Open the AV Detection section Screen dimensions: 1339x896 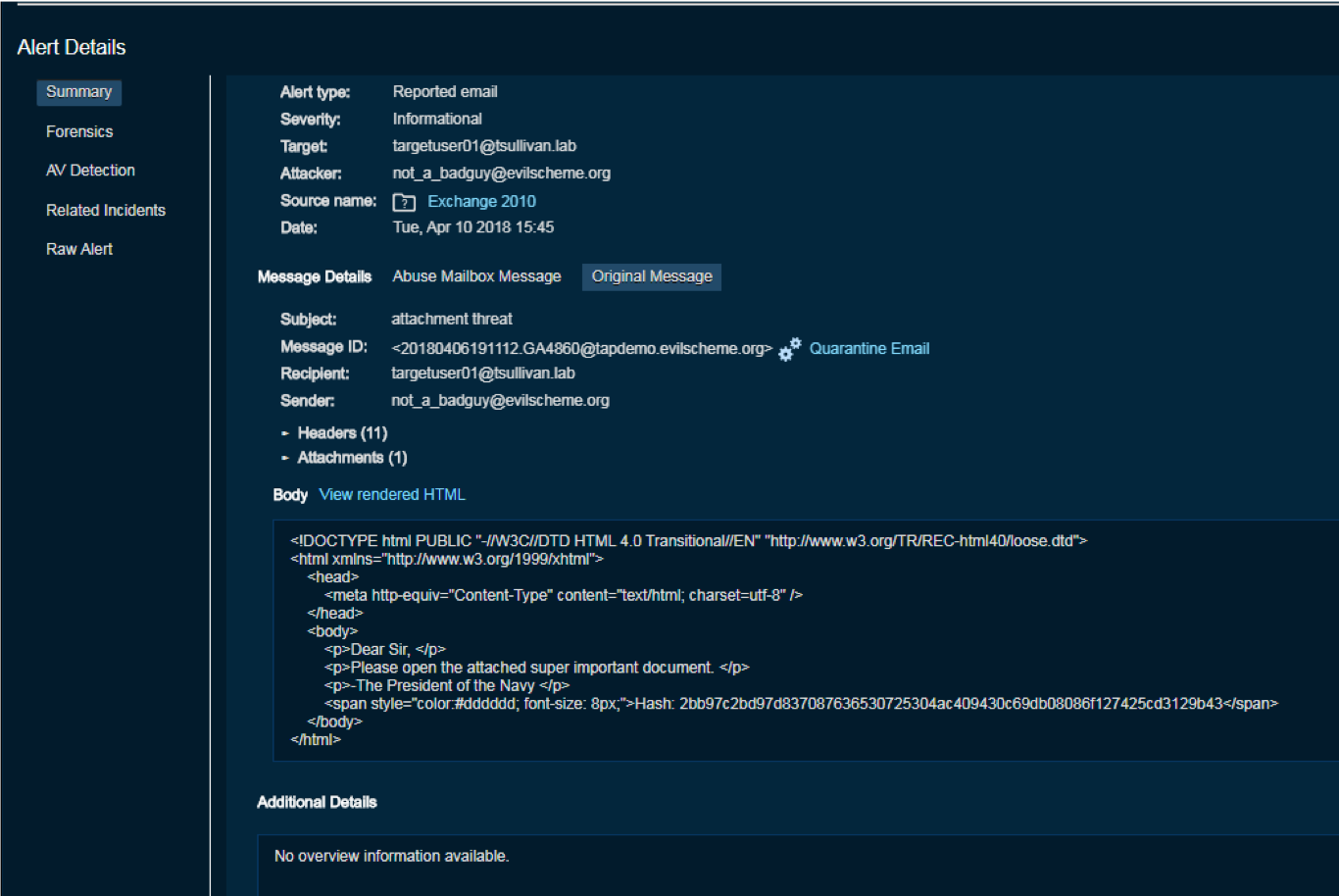point(90,171)
